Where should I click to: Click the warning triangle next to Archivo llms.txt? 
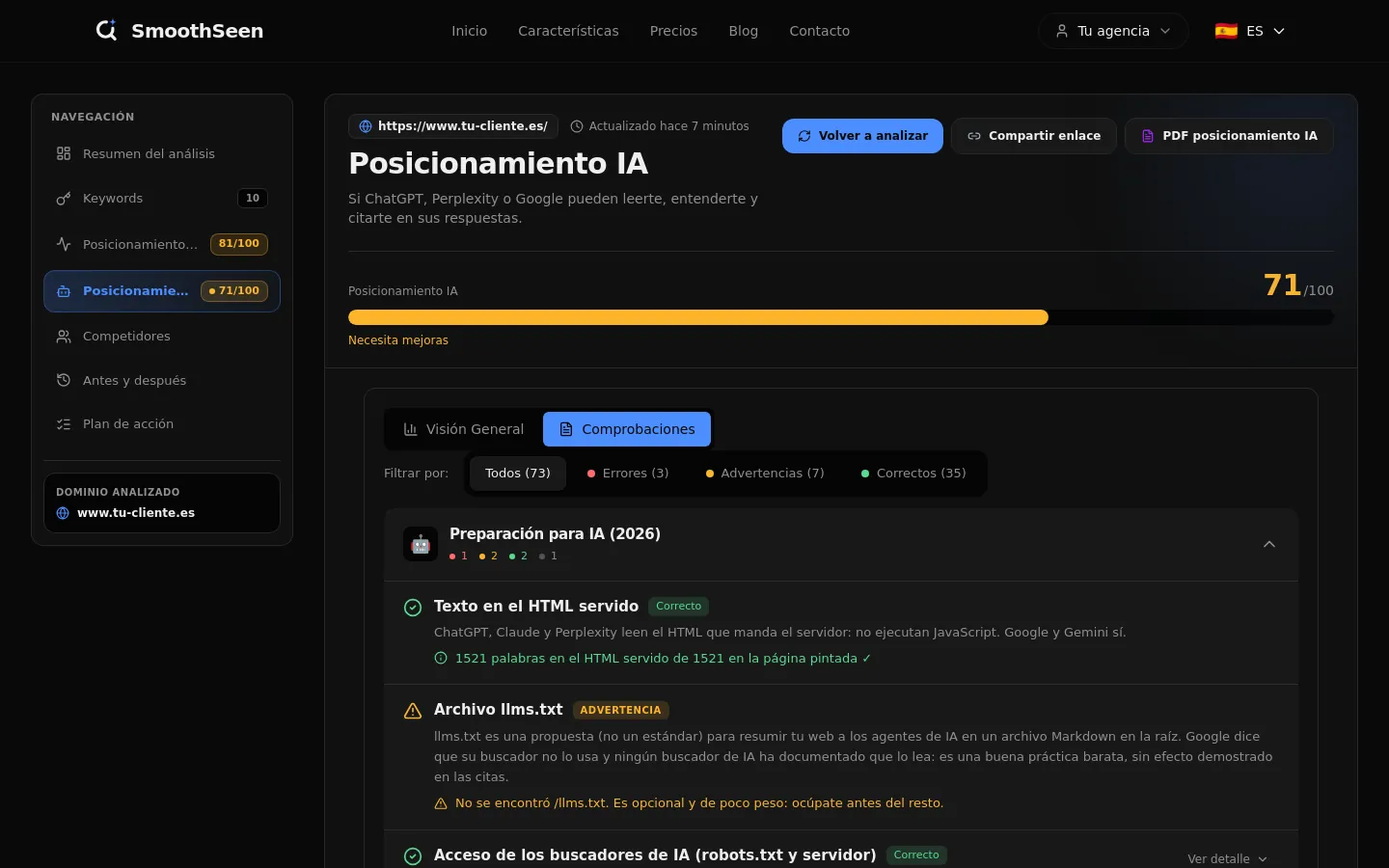coord(413,711)
